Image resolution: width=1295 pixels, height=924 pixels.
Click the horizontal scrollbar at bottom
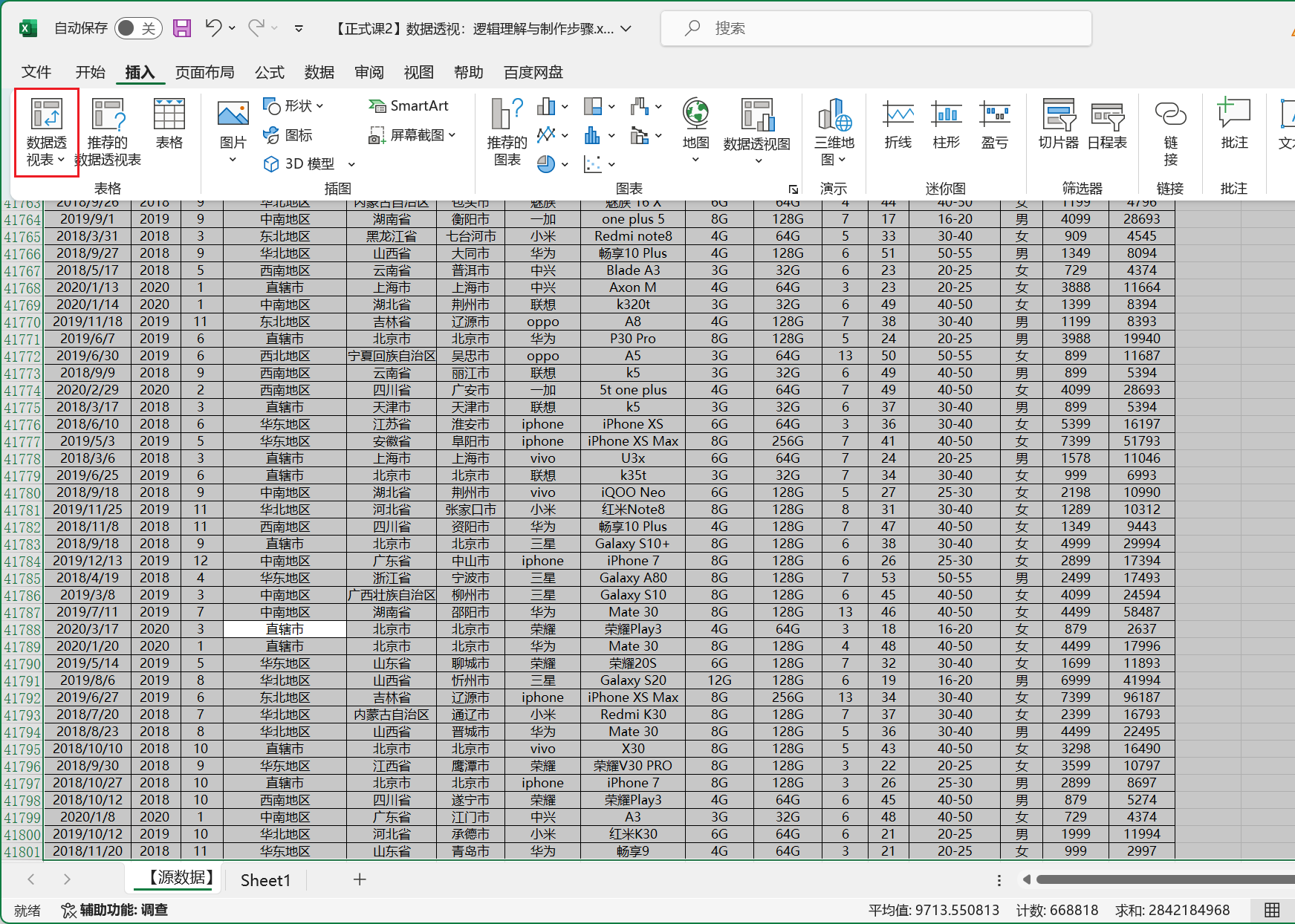[x=1164, y=879]
